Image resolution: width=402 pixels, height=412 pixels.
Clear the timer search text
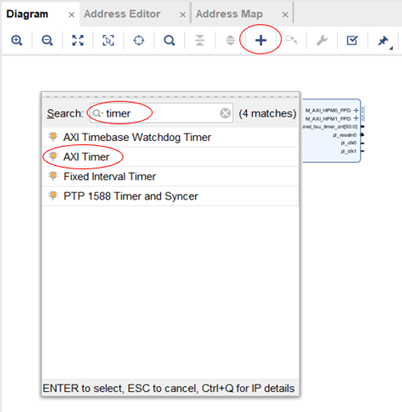click(x=225, y=113)
